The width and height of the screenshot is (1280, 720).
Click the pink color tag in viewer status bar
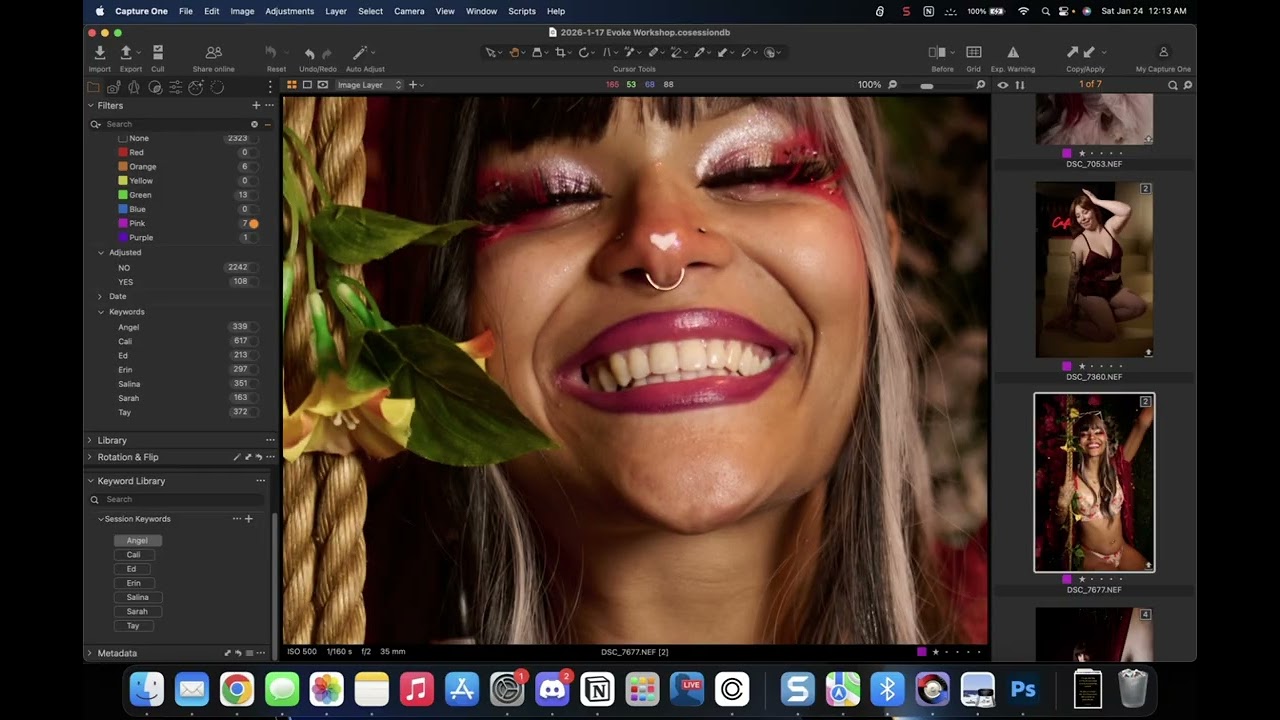click(922, 652)
